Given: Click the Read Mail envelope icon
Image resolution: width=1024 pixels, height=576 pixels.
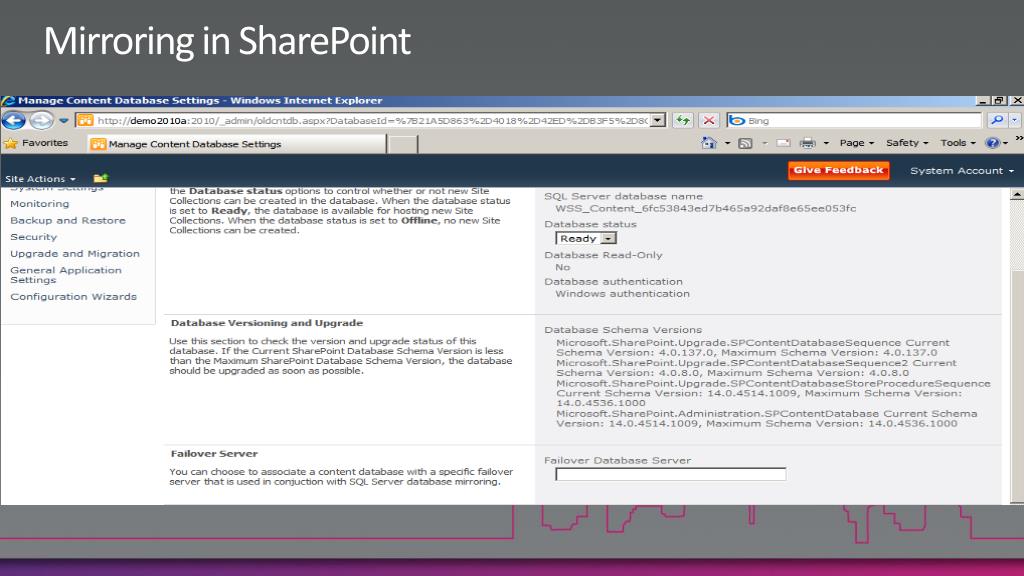Looking at the screenshot, I should pyautogui.click(x=783, y=143).
